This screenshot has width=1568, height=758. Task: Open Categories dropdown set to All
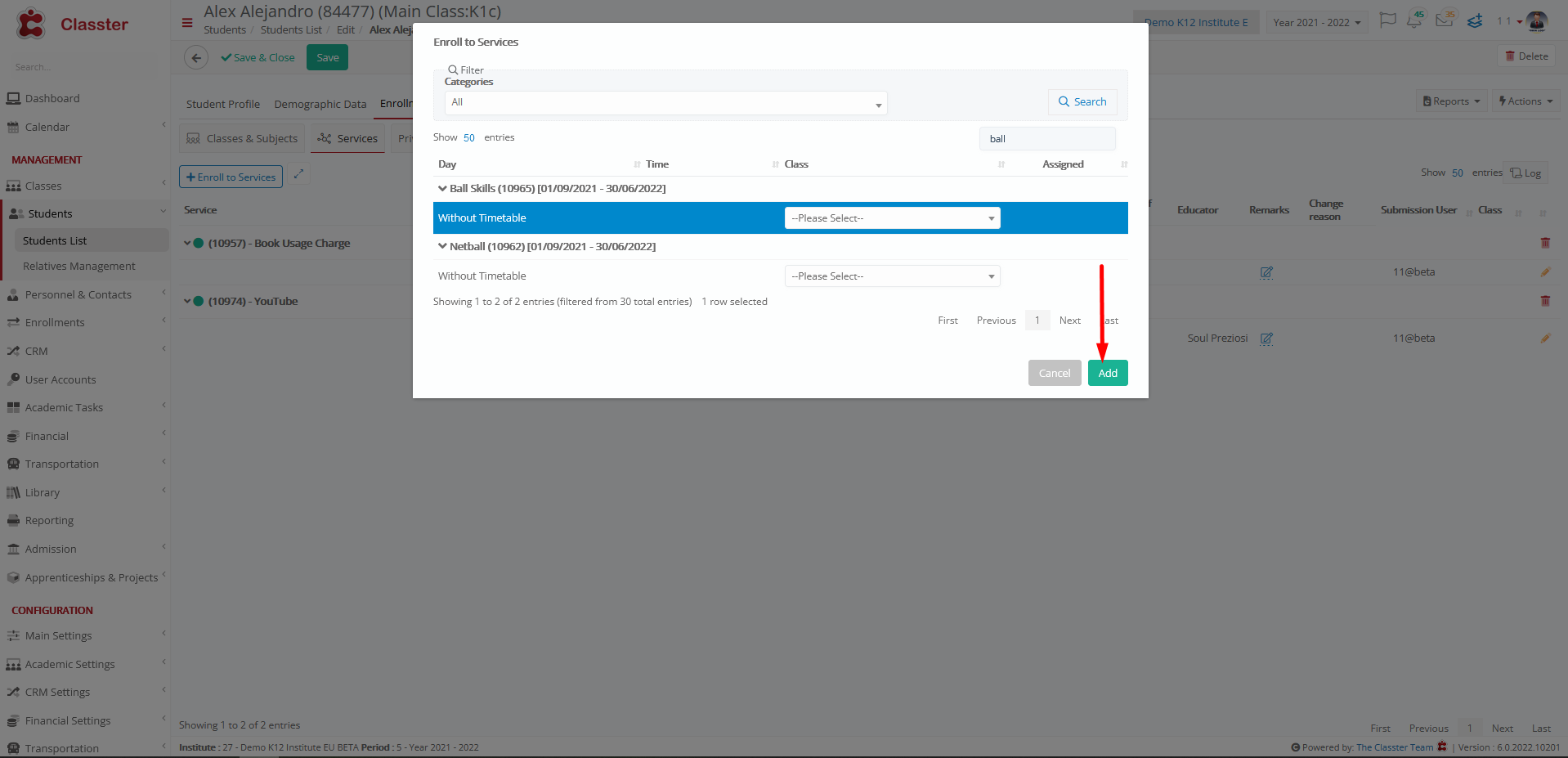[x=665, y=102]
